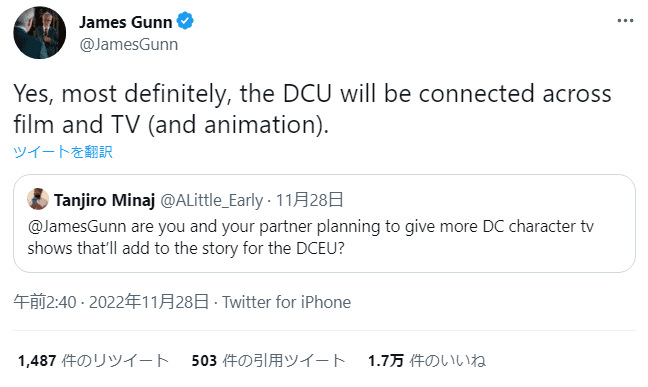View the 503 件の引用ツイート list
This screenshot has width=648, height=387.
pyautogui.click(x=268, y=361)
